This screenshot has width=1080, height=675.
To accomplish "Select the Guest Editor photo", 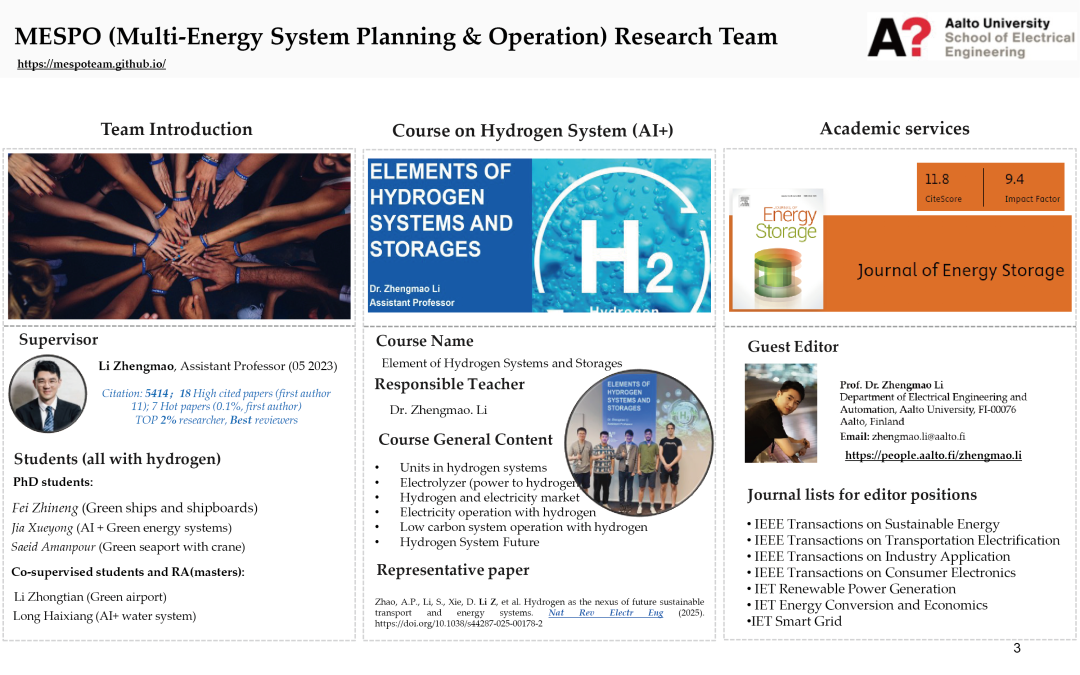I will point(780,413).
